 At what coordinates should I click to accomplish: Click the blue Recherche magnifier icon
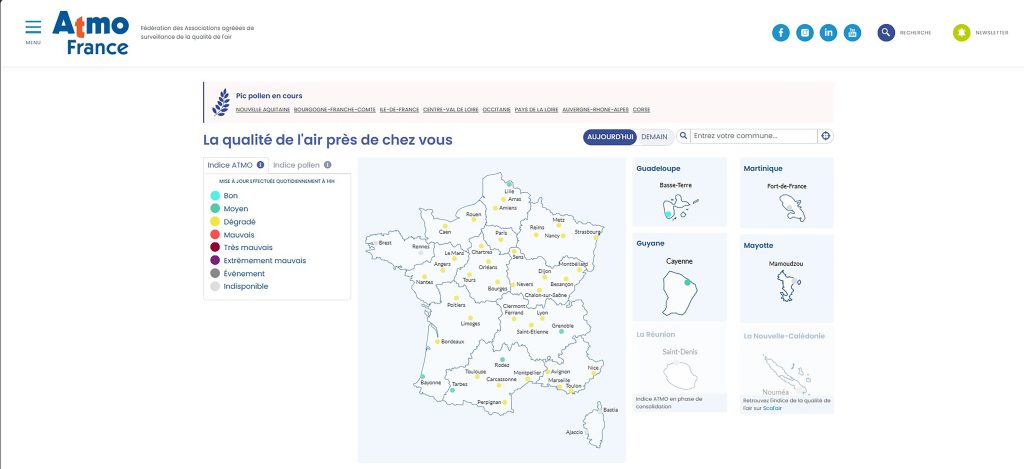pos(886,33)
